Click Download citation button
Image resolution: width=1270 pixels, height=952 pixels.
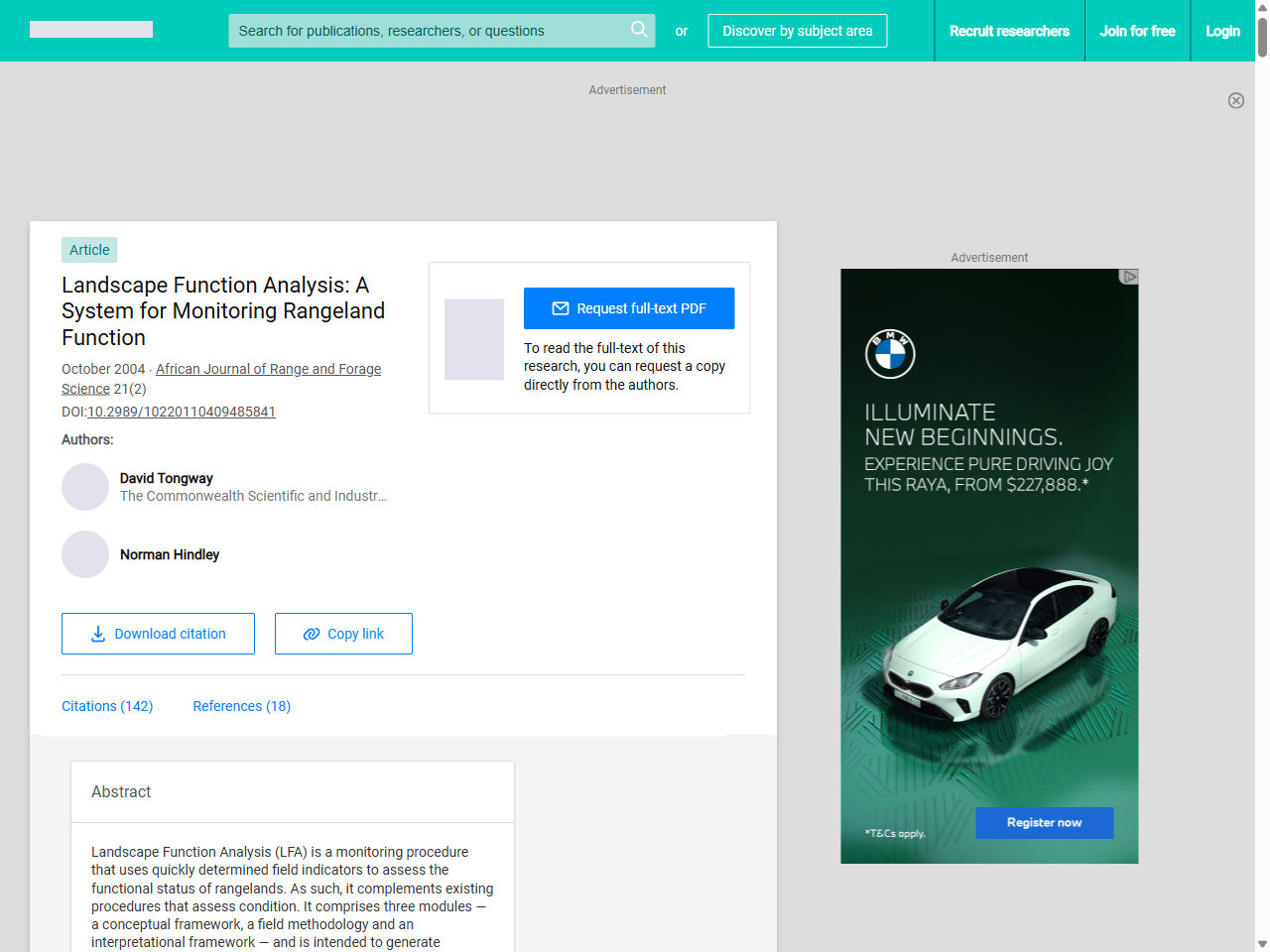point(158,634)
